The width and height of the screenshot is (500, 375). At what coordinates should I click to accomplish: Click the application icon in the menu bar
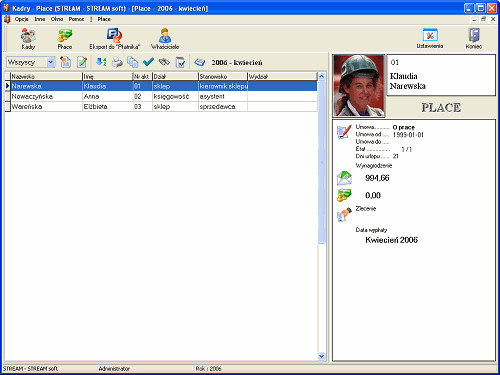[7, 19]
